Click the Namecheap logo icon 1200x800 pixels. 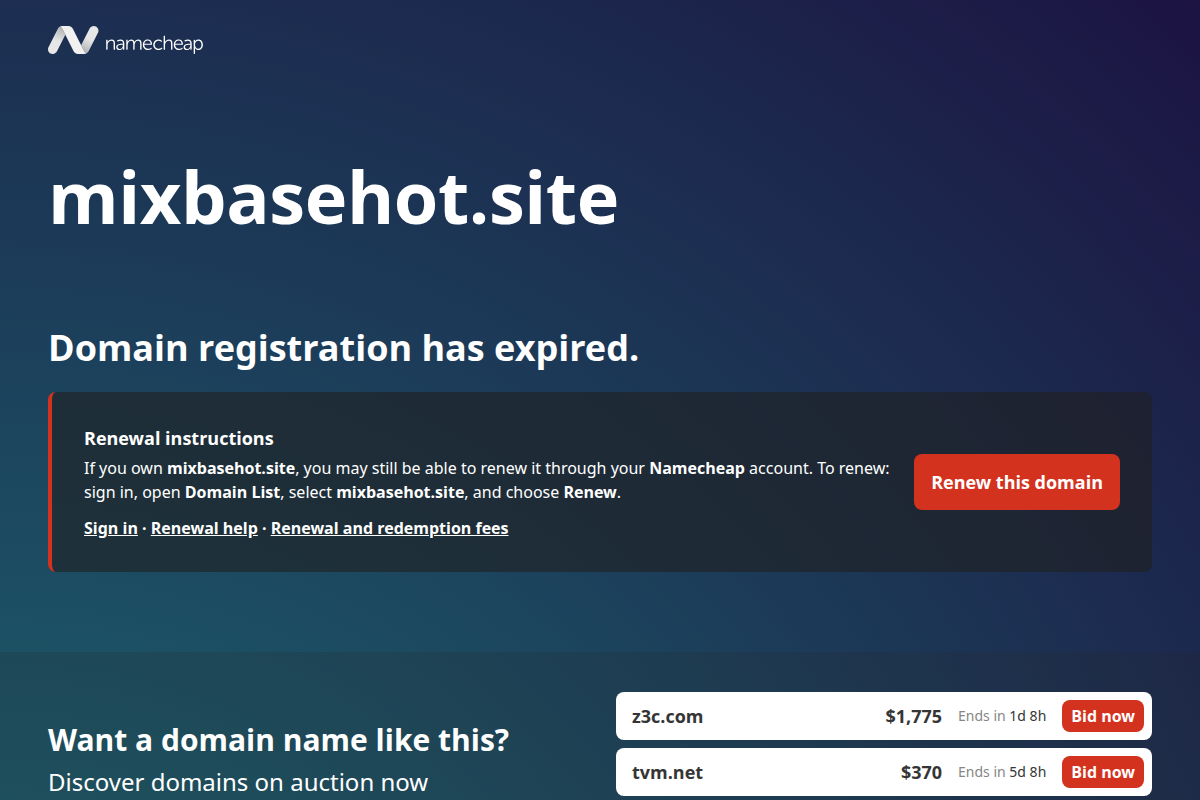pyautogui.click(x=73, y=40)
